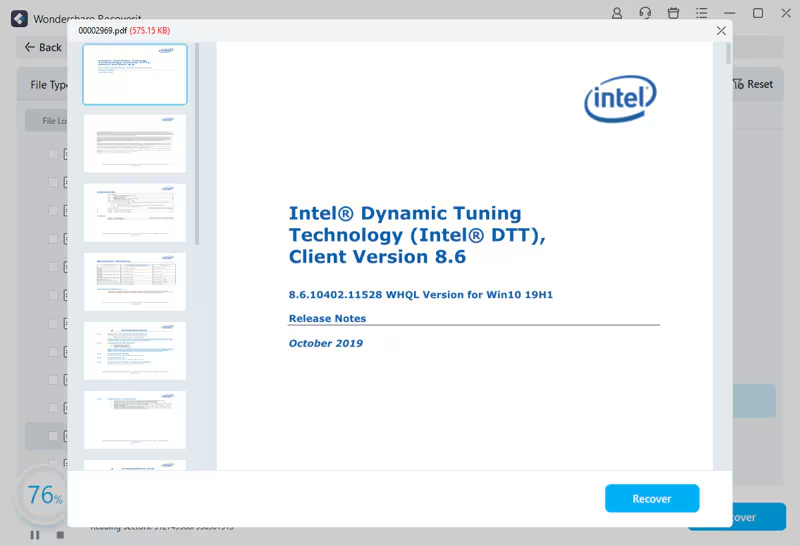Select the first page thumbnail
The height and width of the screenshot is (546, 800).
[x=134, y=74]
